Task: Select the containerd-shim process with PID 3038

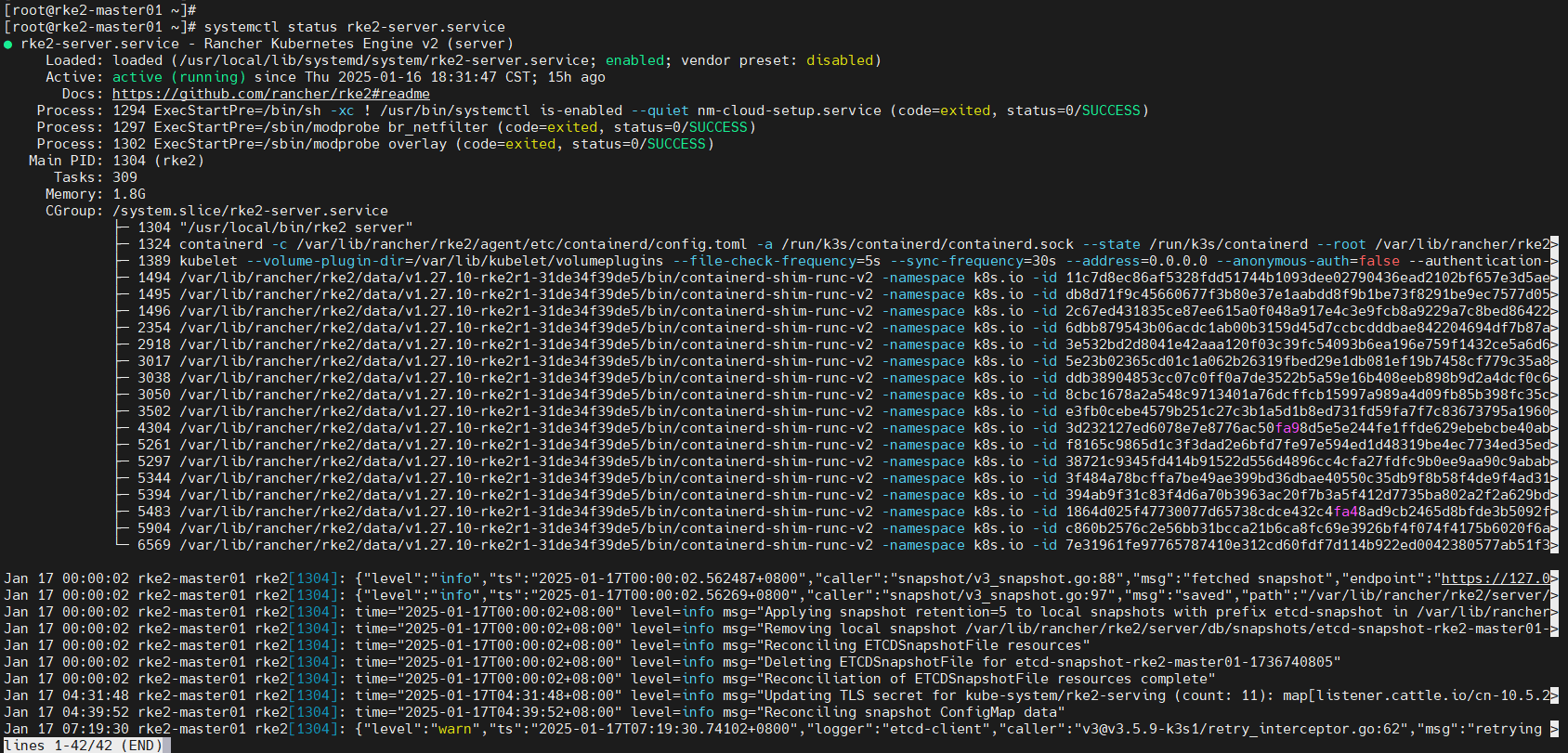Action: pyautogui.click(x=847, y=378)
